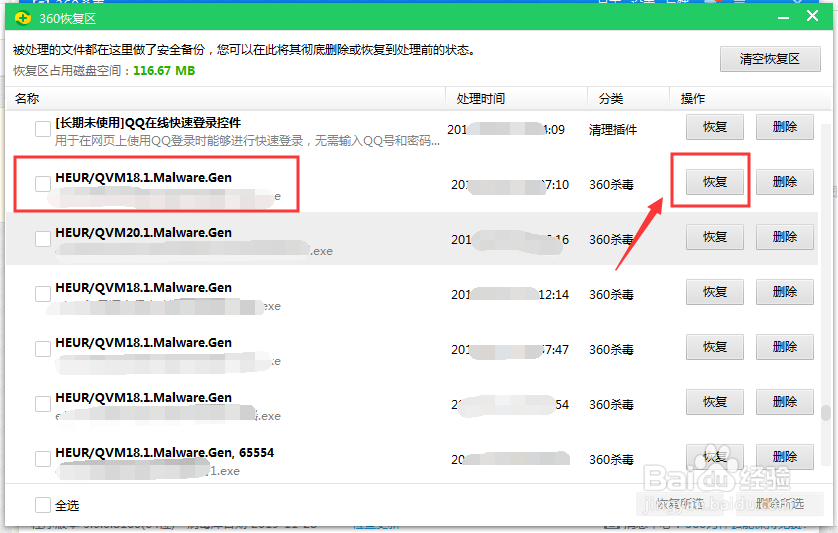Click 恢复 for QVM18.1 entry at 7:47

715,347
